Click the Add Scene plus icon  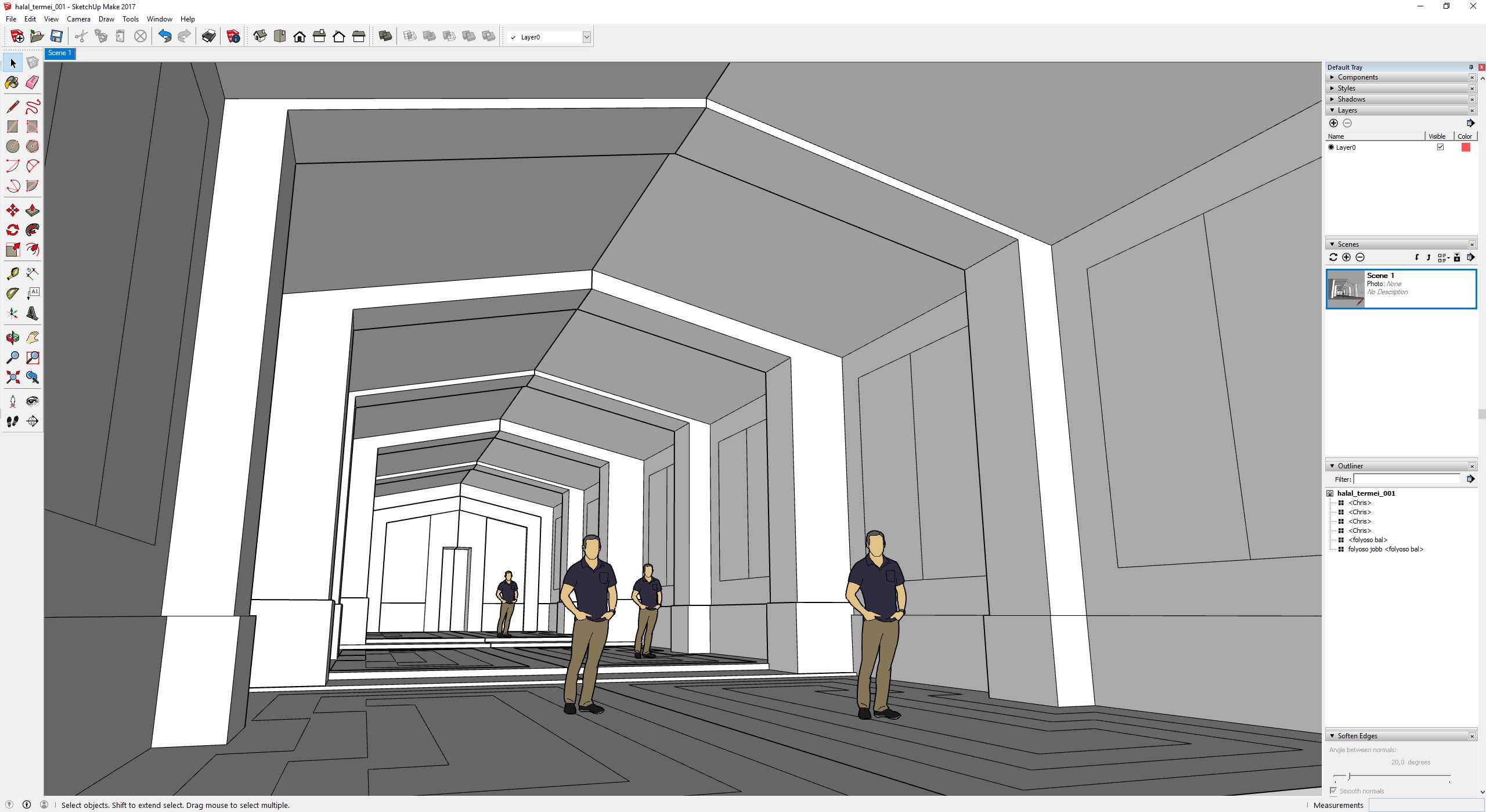coord(1346,258)
